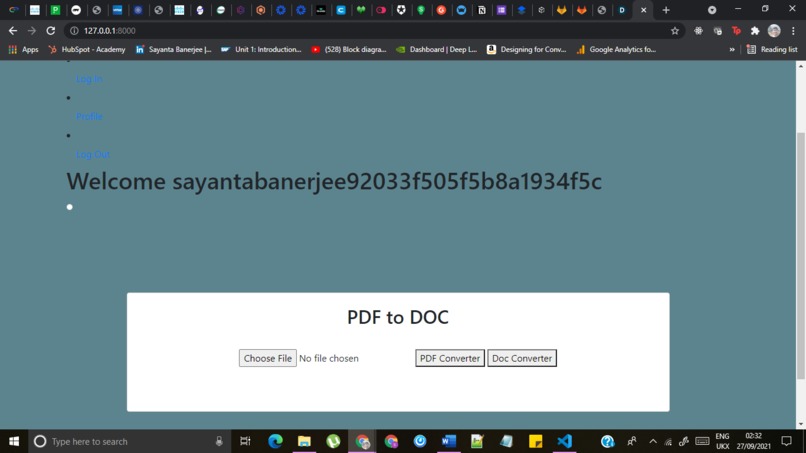The image size is (806, 453).
Task: Click the browser Forward arrow
Action: [x=32, y=31]
